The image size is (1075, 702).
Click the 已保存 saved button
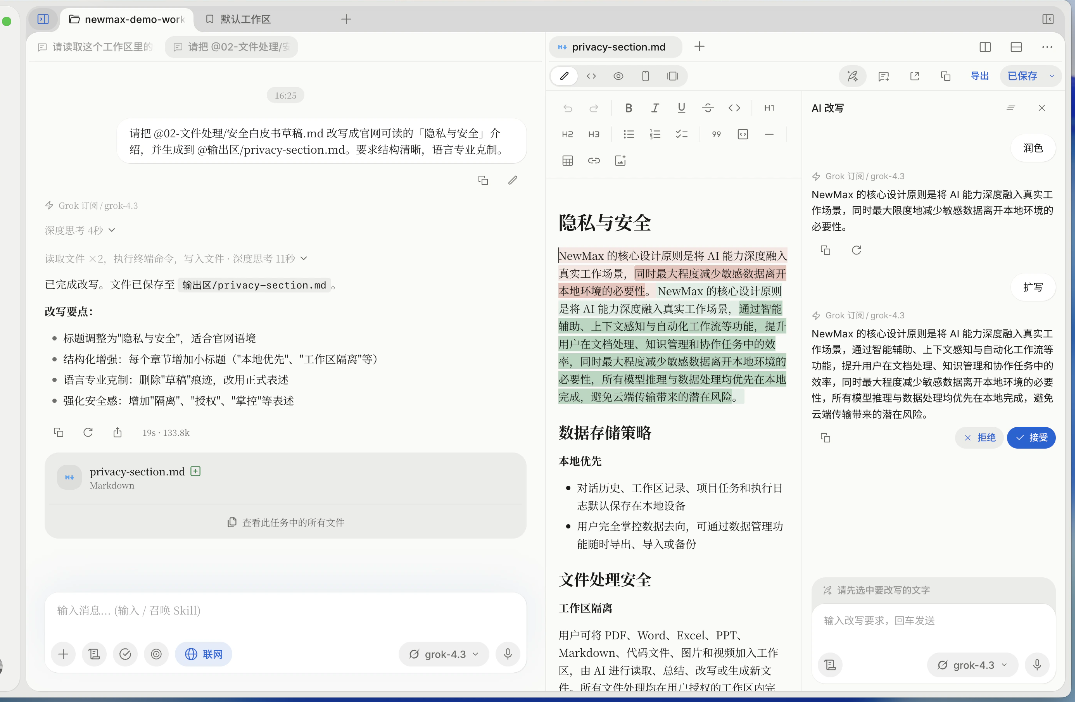[x=1022, y=76]
